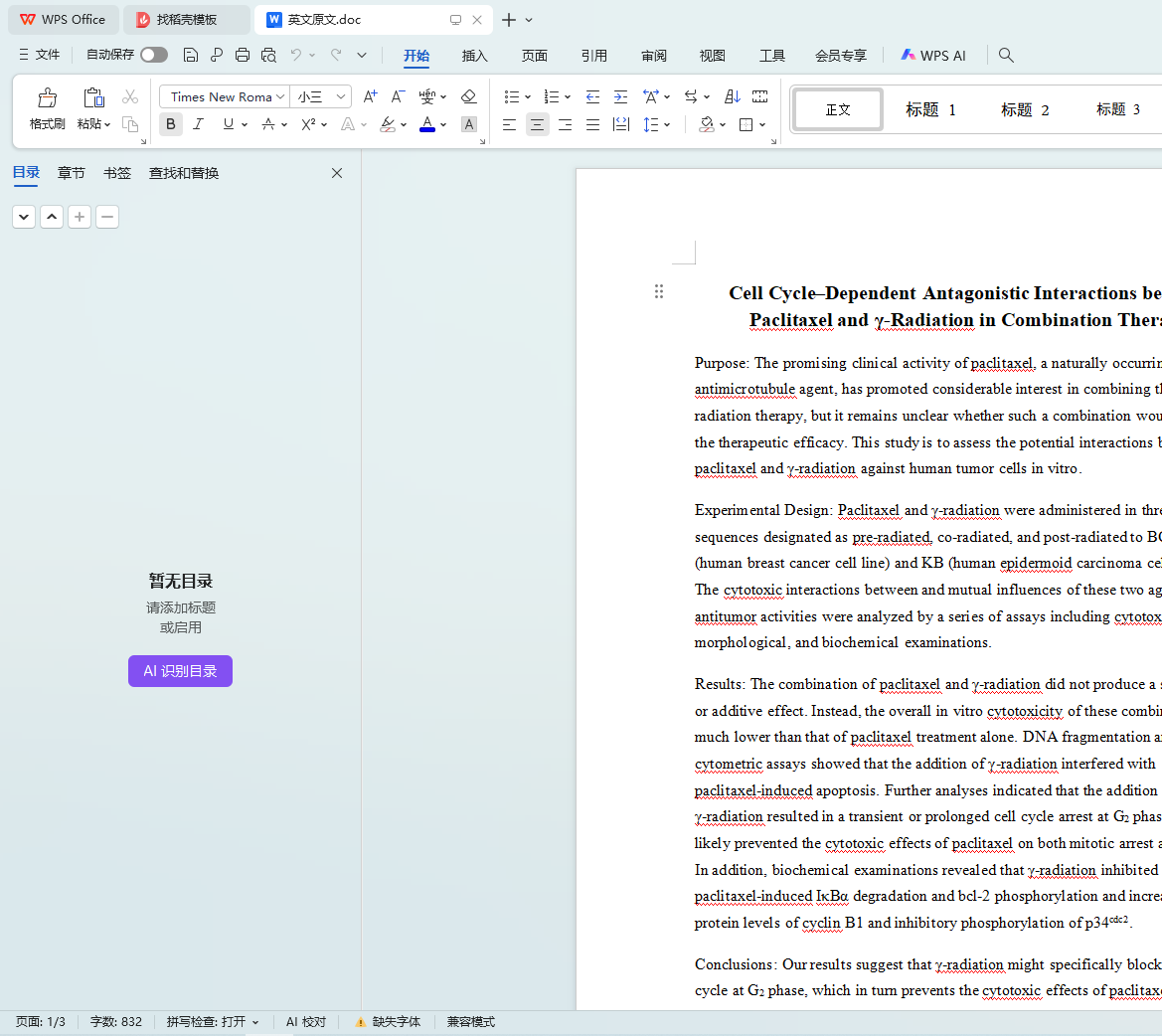This screenshot has height=1036, width=1162.
Task: Open the 引用 References tab
Action: pos(594,56)
